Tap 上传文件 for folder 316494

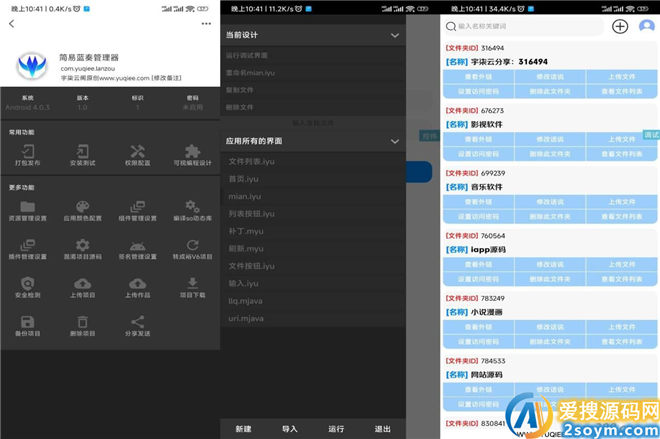622,77
